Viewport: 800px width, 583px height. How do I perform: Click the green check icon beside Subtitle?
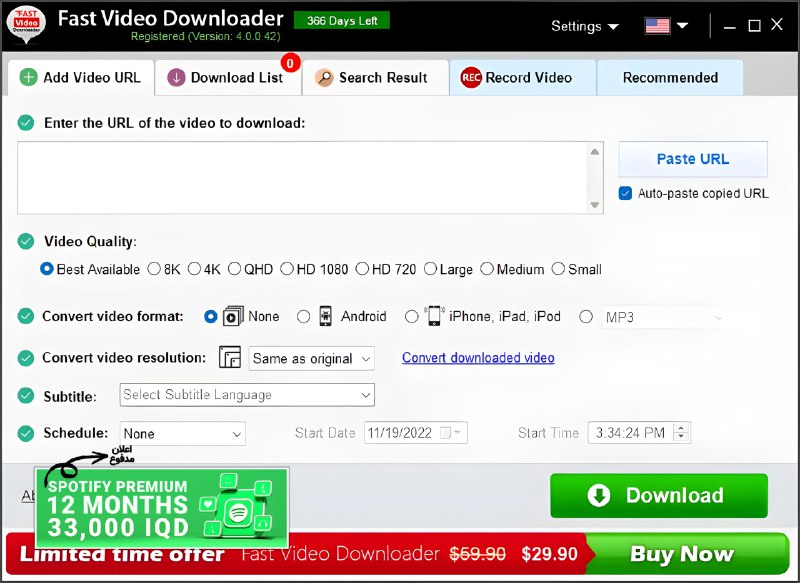26,396
